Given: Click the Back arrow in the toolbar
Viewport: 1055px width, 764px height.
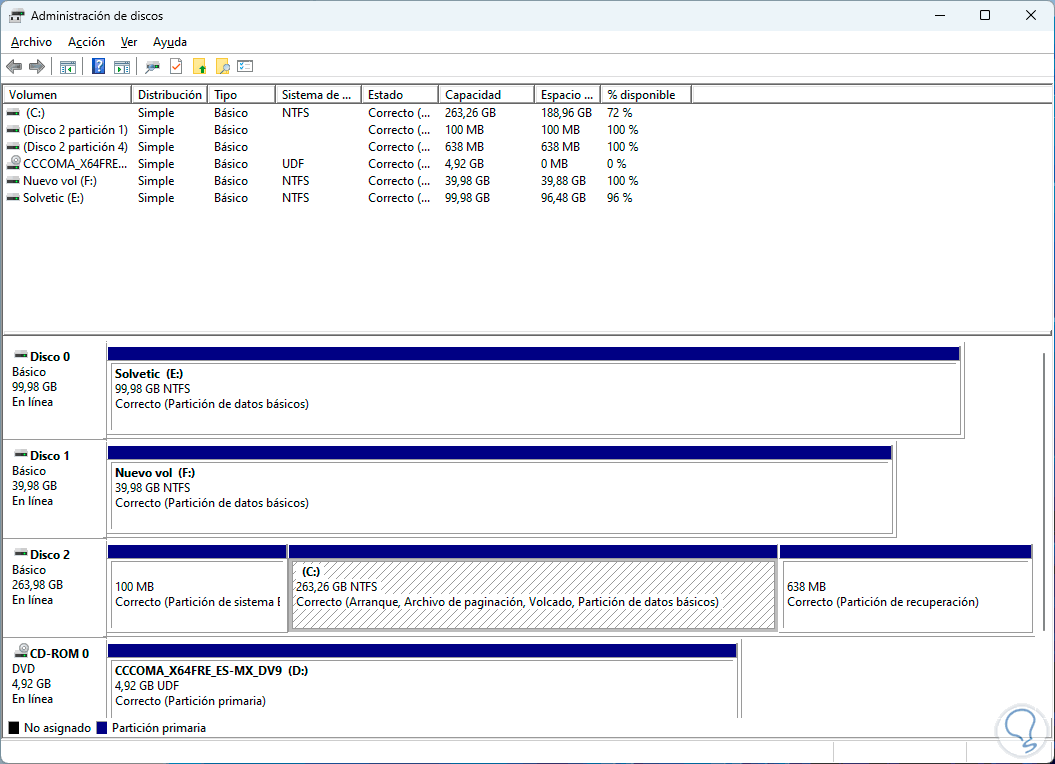Looking at the screenshot, I should click(x=14, y=67).
